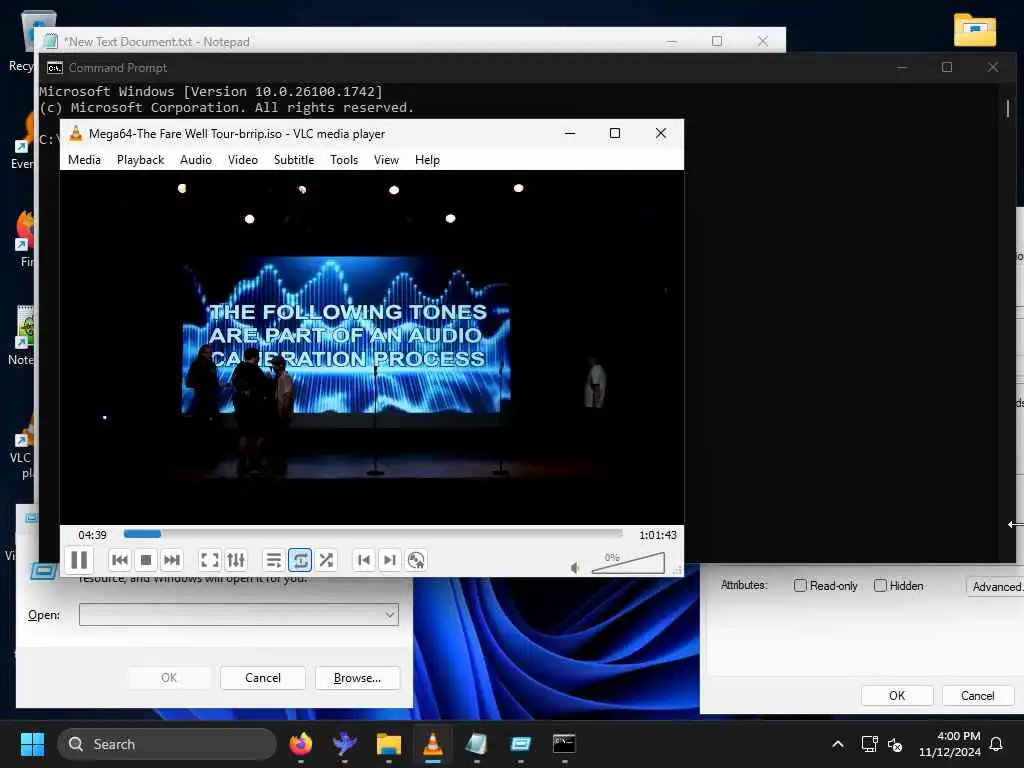Open the notifications bell icon

[x=996, y=744]
